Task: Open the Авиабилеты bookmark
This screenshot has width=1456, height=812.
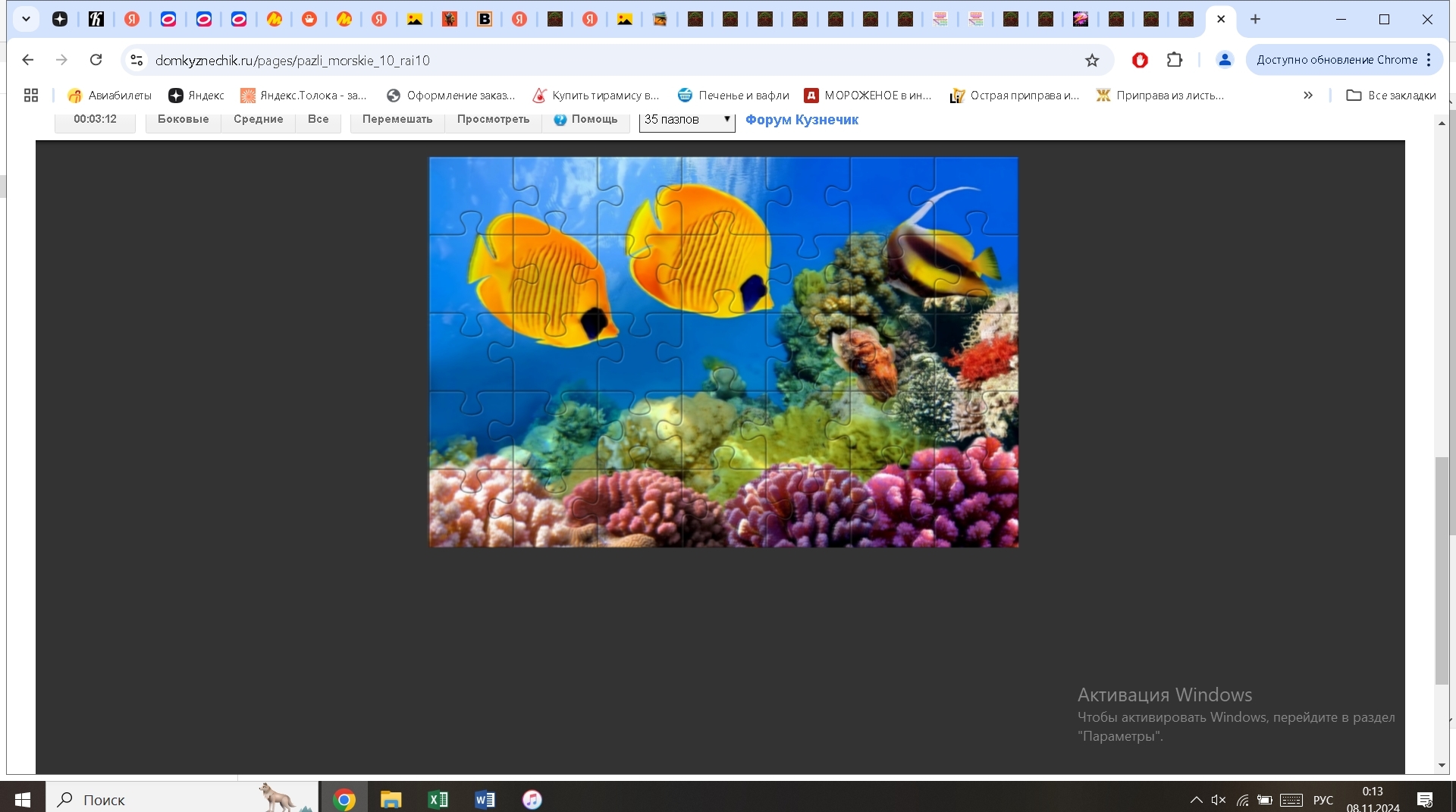Action: point(110,95)
